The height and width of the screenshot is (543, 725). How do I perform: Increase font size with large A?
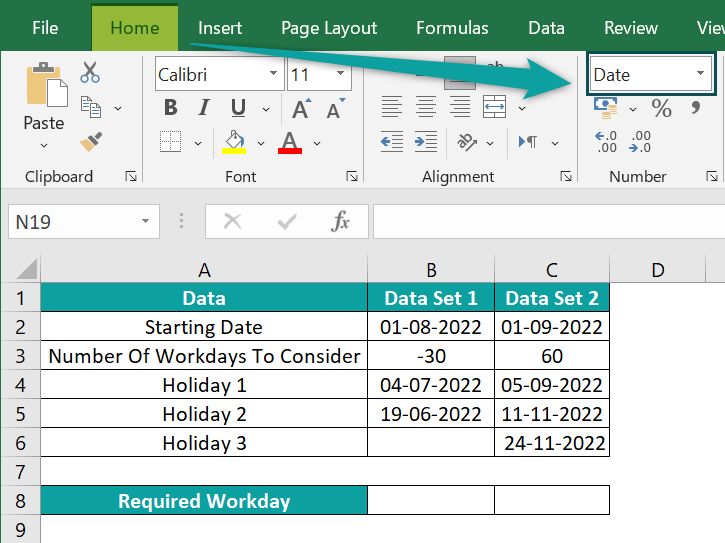click(x=301, y=108)
